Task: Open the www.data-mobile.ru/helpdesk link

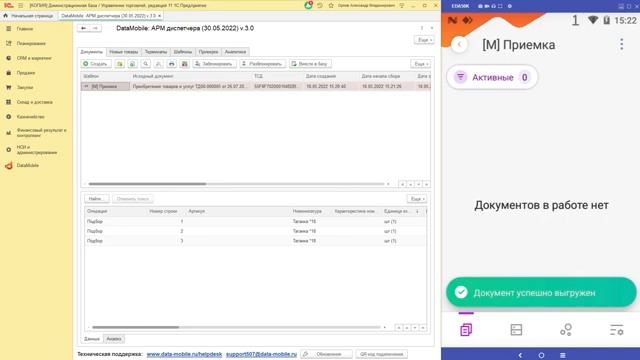Action: coord(184,354)
